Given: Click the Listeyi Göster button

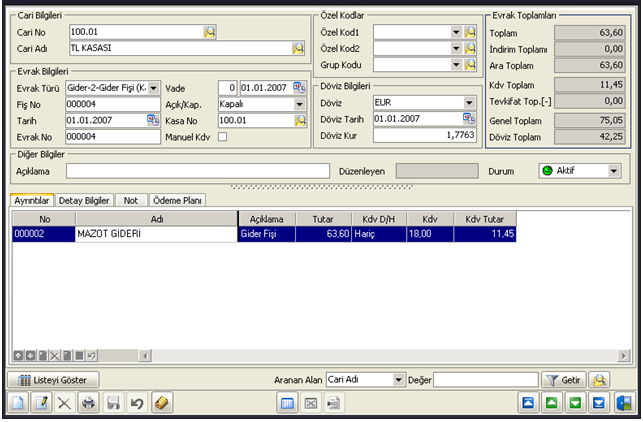Looking at the screenshot, I should coord(53,380).
